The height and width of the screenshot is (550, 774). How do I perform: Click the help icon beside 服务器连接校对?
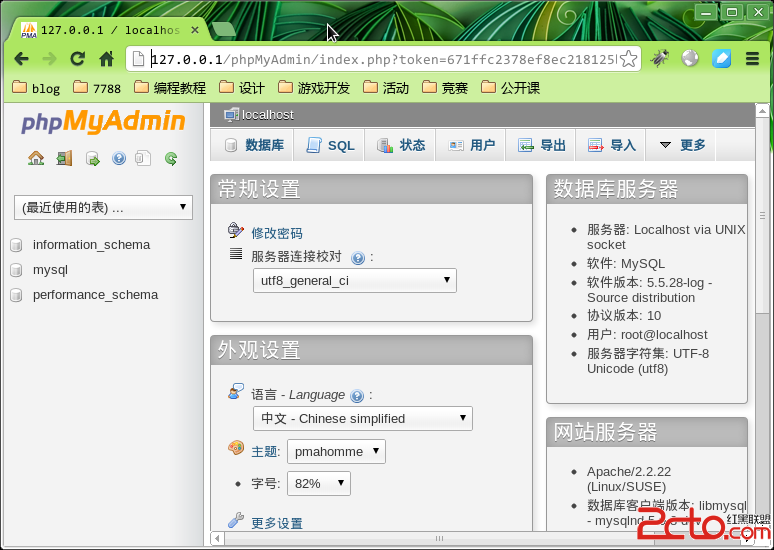click(x=358, y=258)
